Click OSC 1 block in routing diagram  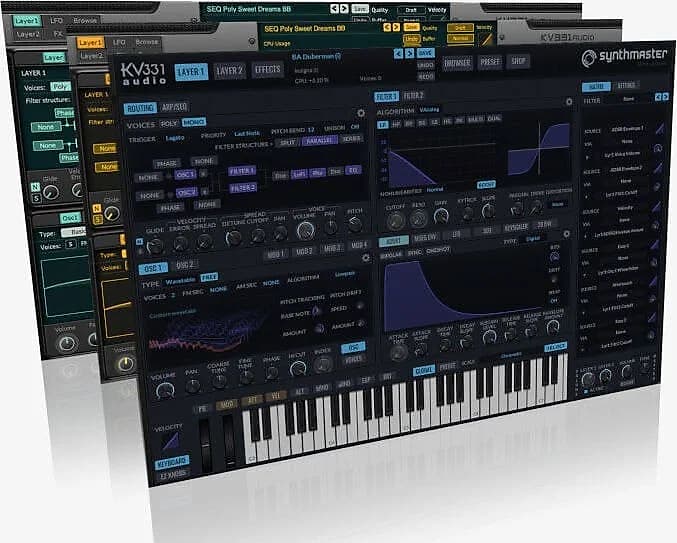pos(186,174)
